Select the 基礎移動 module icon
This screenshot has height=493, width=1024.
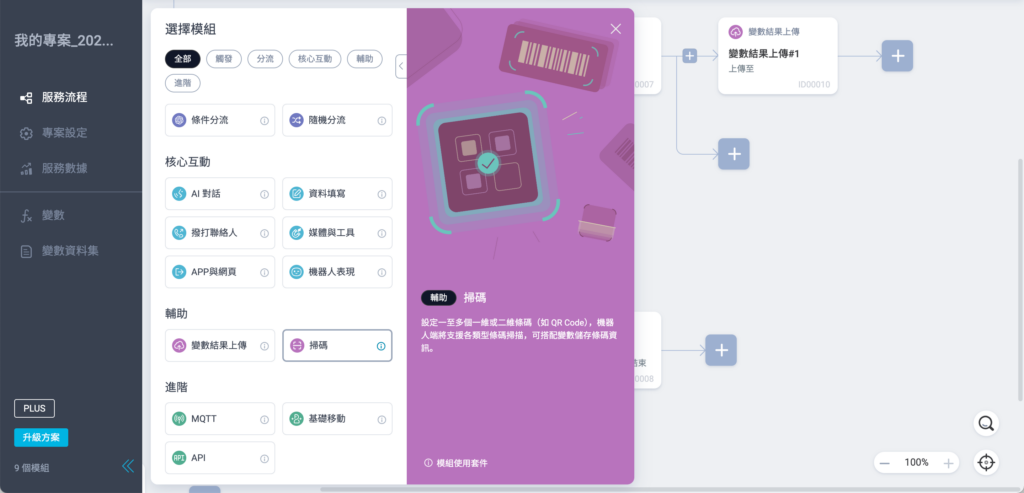pos(296,419)
